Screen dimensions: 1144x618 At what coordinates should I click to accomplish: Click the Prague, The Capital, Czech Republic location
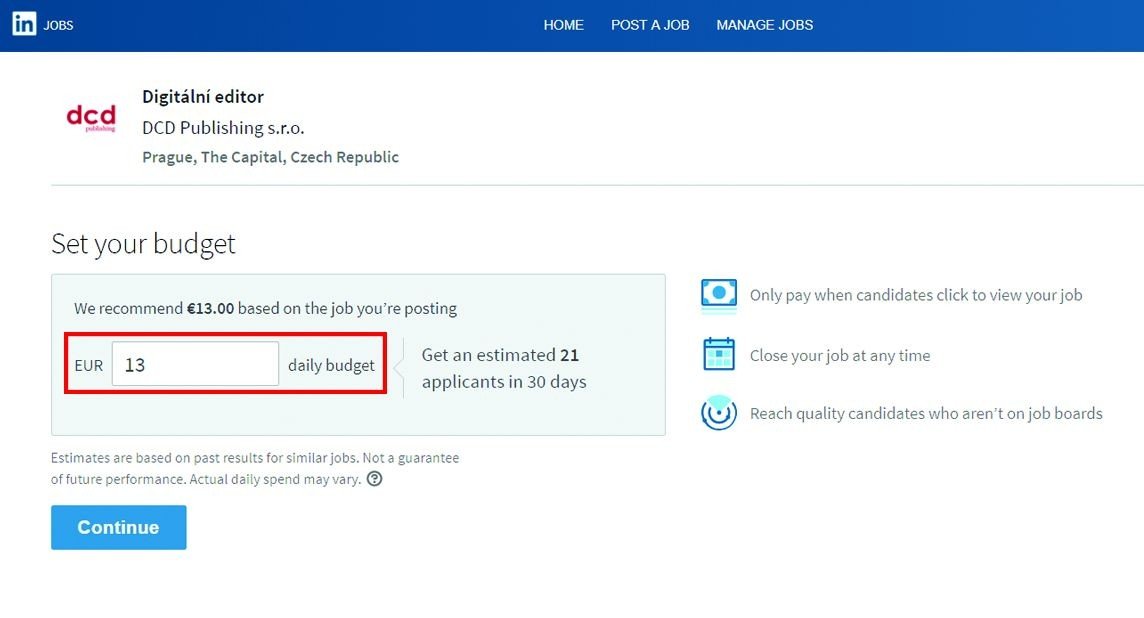[x=270, y=157]
